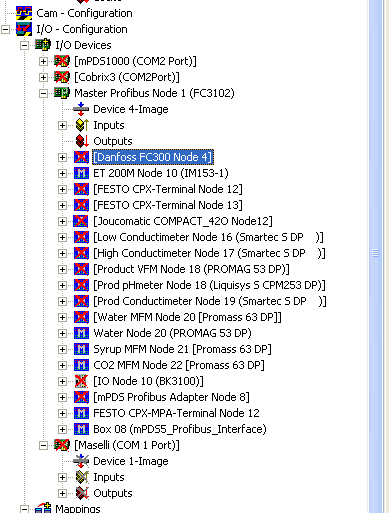Click the Master Profibus Node 1 card icon
Image resolution: width=389 pixels, height=513 pixels.
(62, 93)
